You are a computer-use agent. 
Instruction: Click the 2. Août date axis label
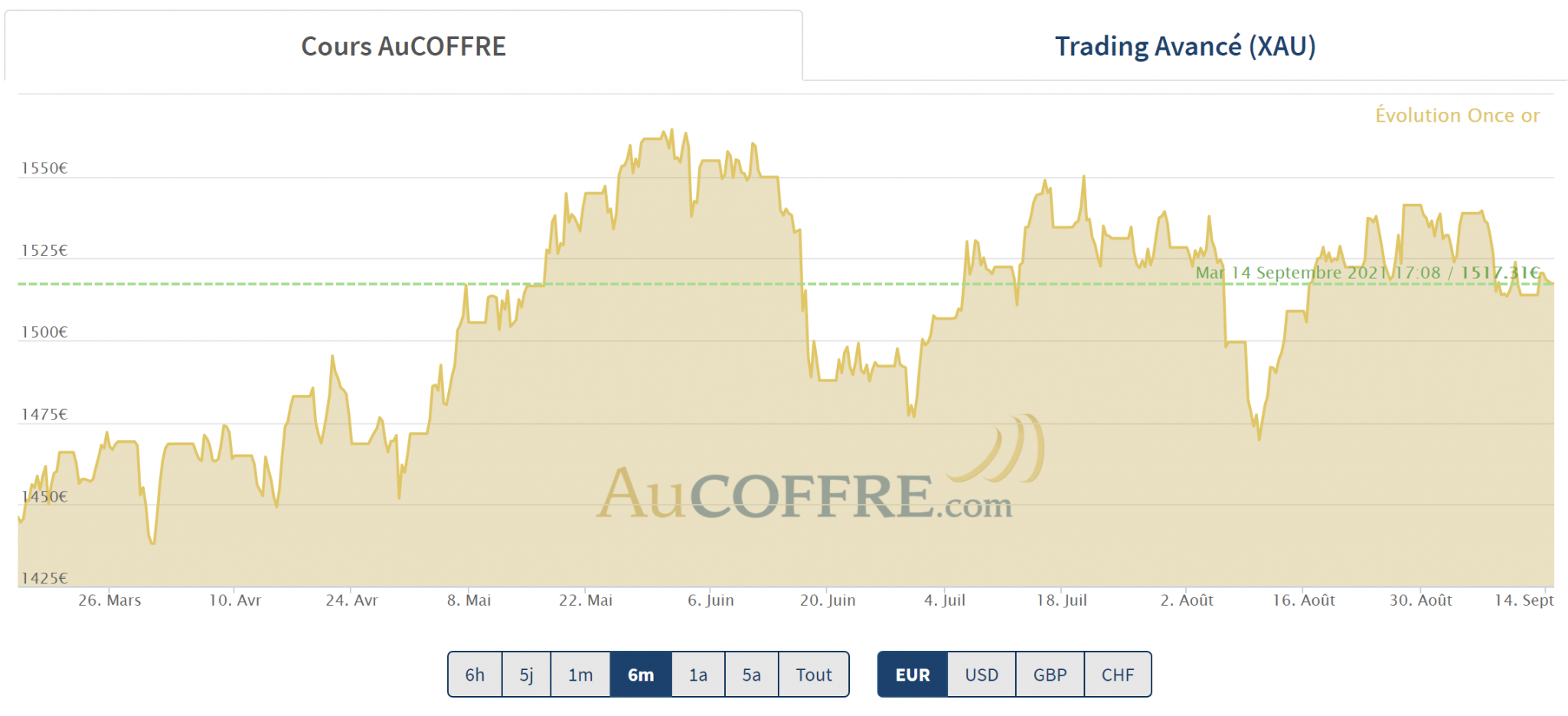tap(1187, 600)
